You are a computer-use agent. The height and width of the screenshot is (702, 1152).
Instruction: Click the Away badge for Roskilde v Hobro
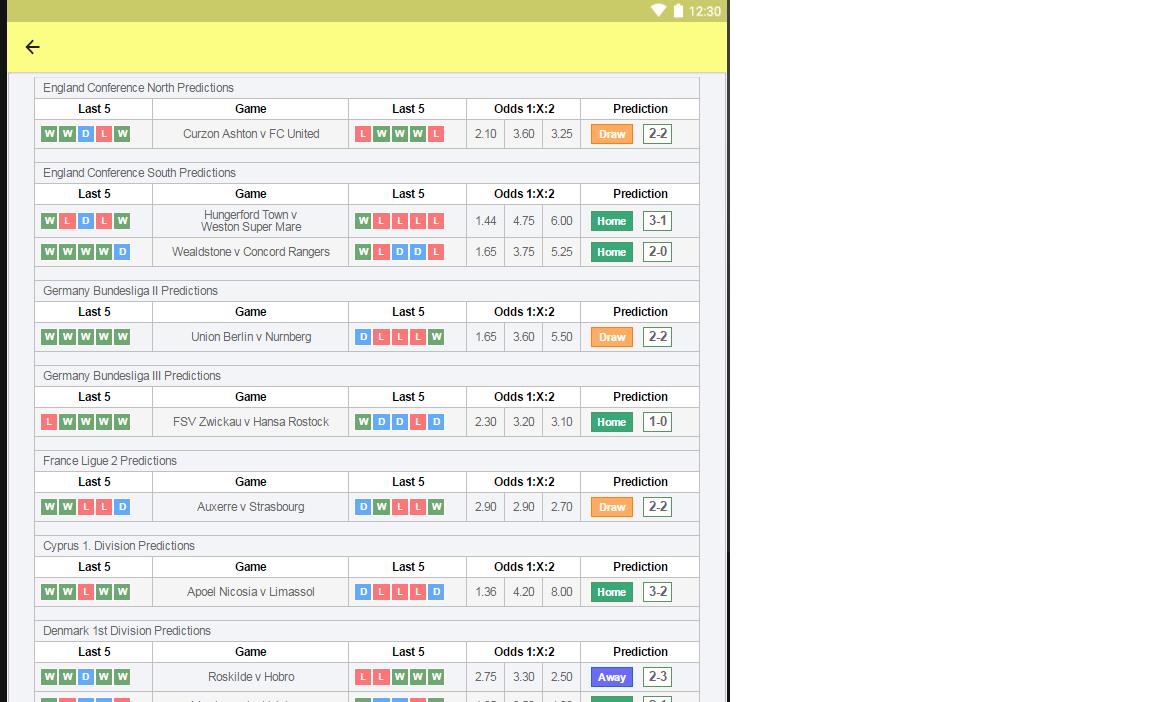pyautogui.click(x=610, y=677)
